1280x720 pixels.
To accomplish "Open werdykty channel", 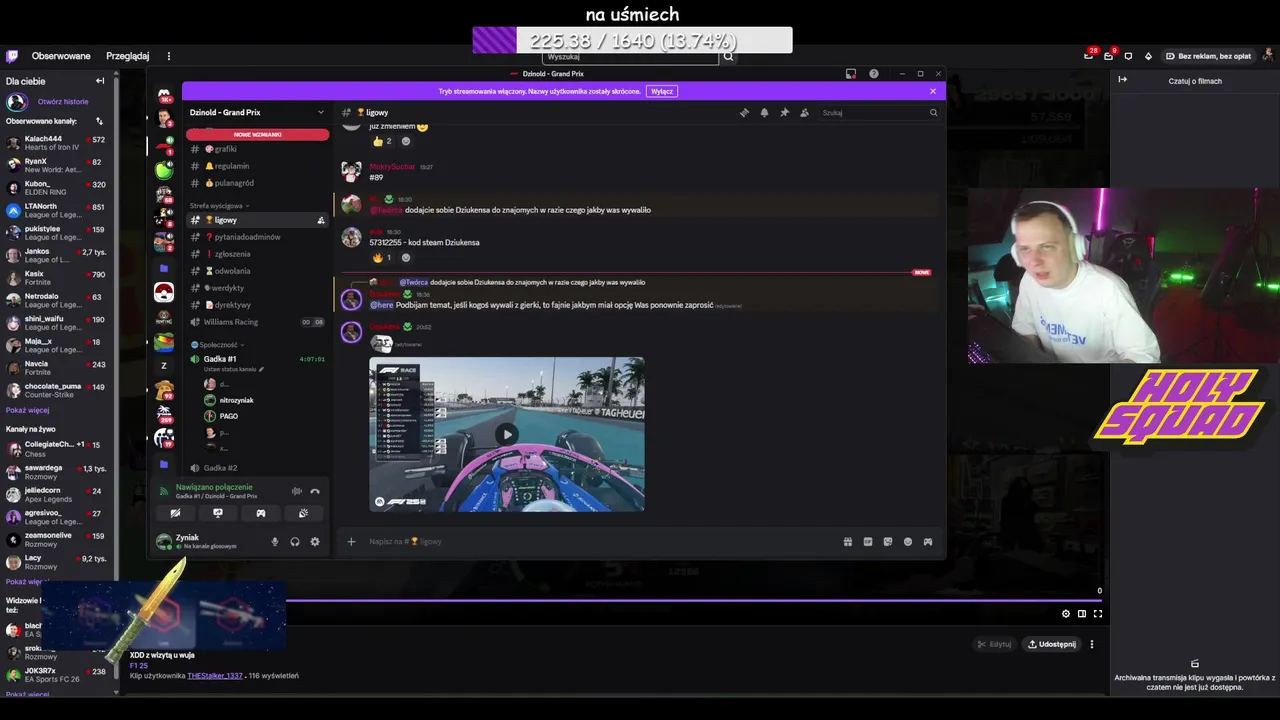I will (257, 288).
